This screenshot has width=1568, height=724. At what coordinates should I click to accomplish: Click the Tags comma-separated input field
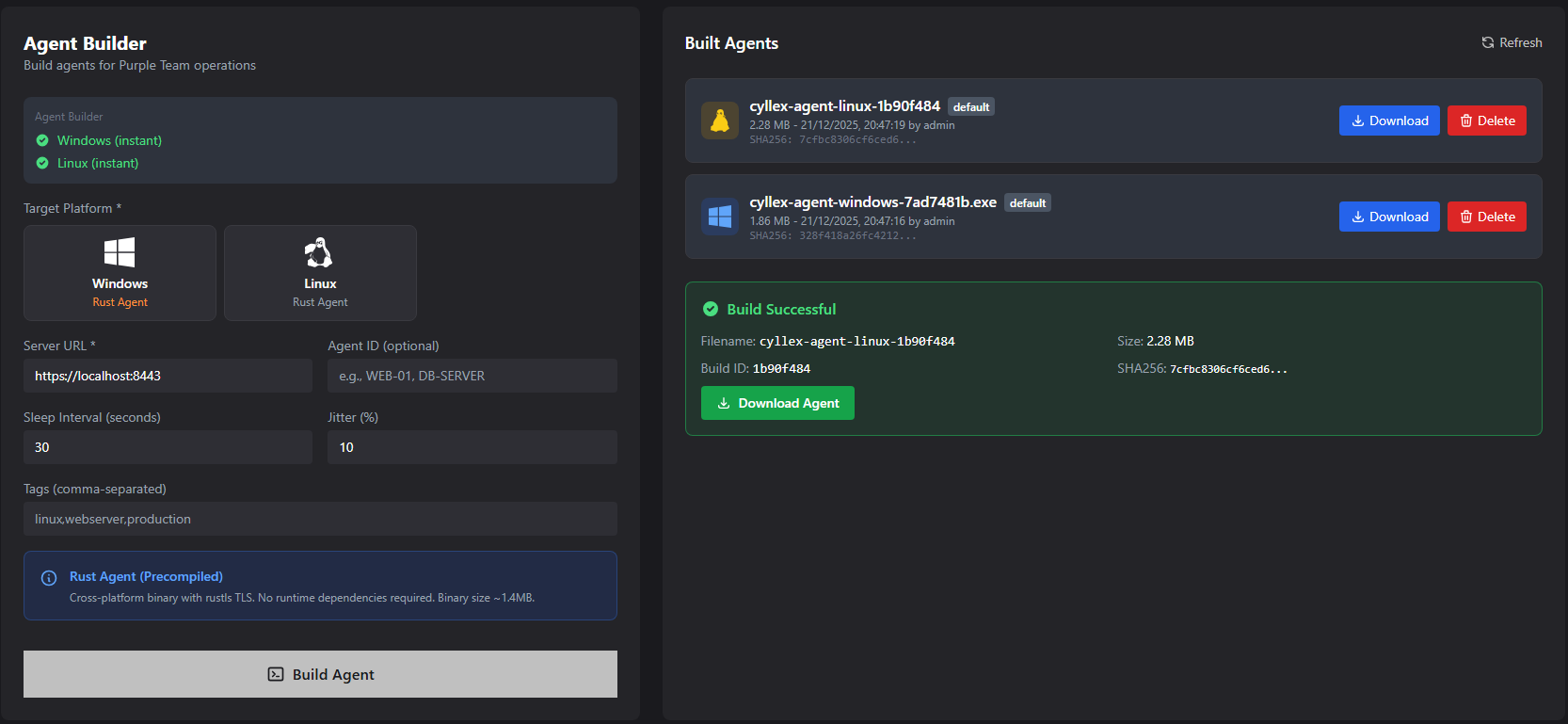click(320, 519)
